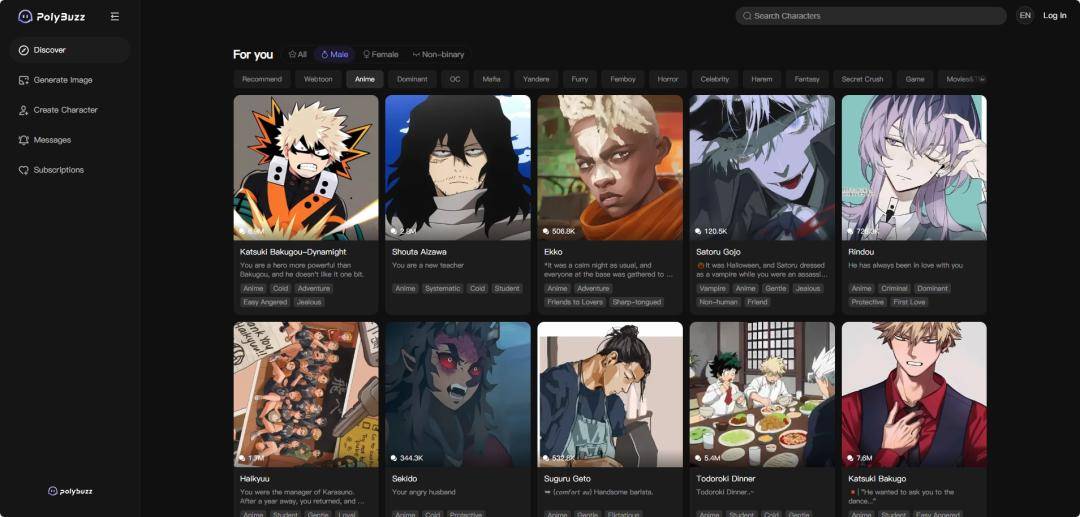Click the PolyBuzz logo at top left
Screen dimensions: 1080x517
(52, 16)
